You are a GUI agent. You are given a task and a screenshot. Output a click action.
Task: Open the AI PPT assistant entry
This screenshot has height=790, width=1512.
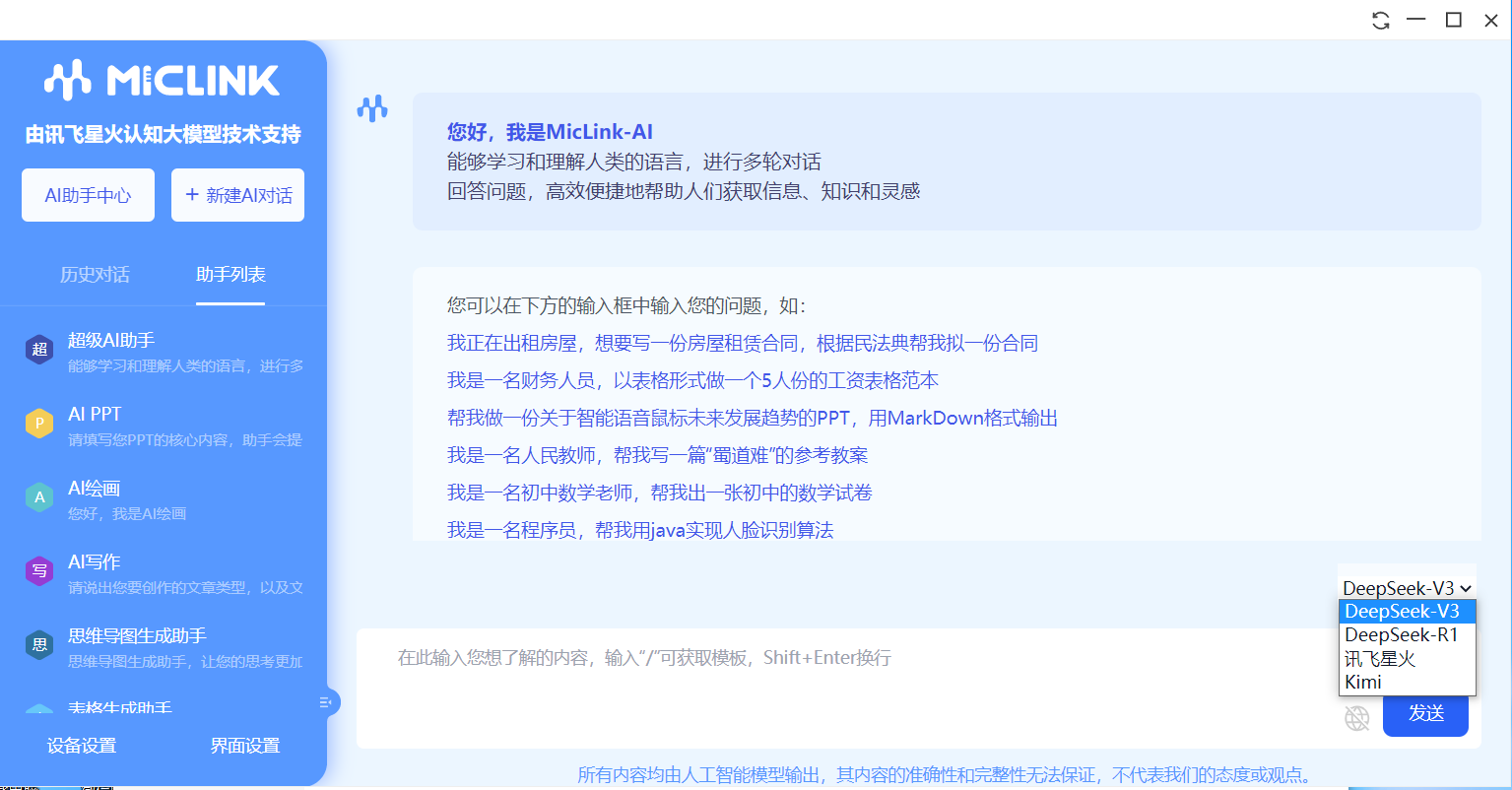coord(164,426)
